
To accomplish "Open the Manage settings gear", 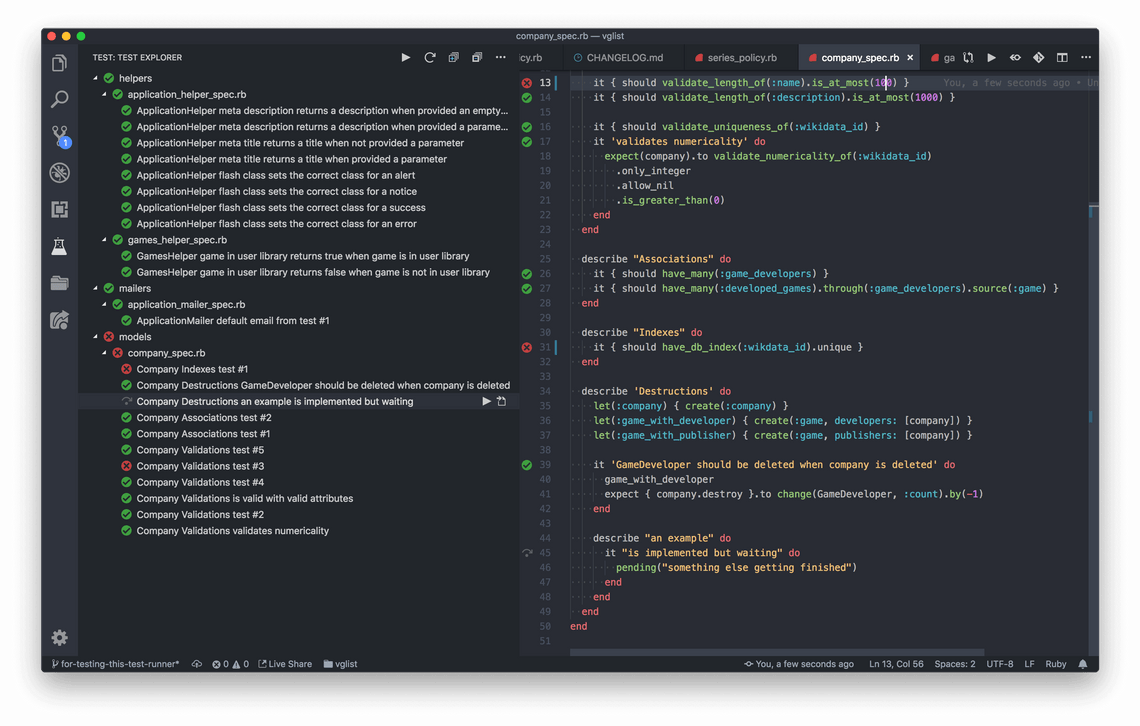I will pos(60,638).
